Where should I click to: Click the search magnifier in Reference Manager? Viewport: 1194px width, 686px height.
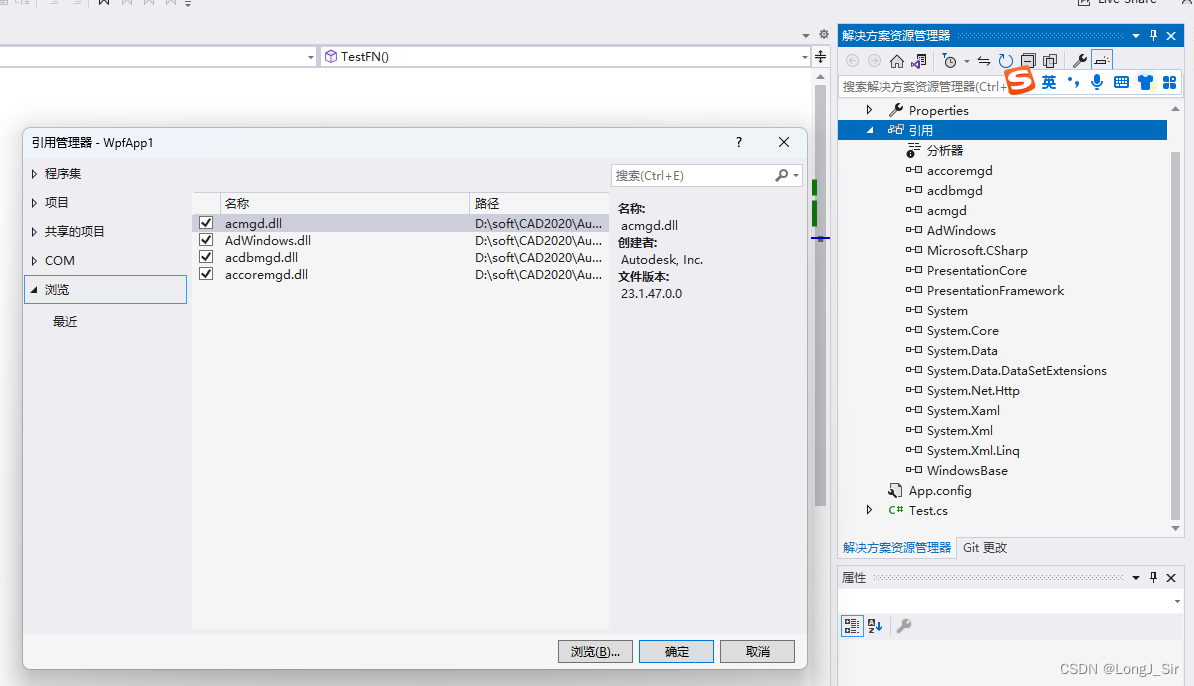pos(781,176)
